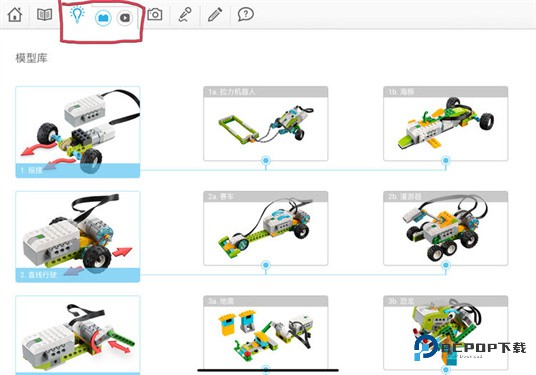Click the blue connector dot under card 2b

446,265
